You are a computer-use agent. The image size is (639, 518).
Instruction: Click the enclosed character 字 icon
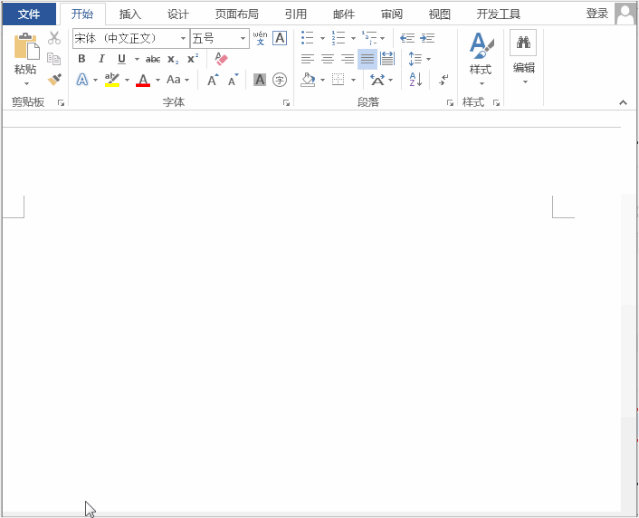[x=280, y=79]
